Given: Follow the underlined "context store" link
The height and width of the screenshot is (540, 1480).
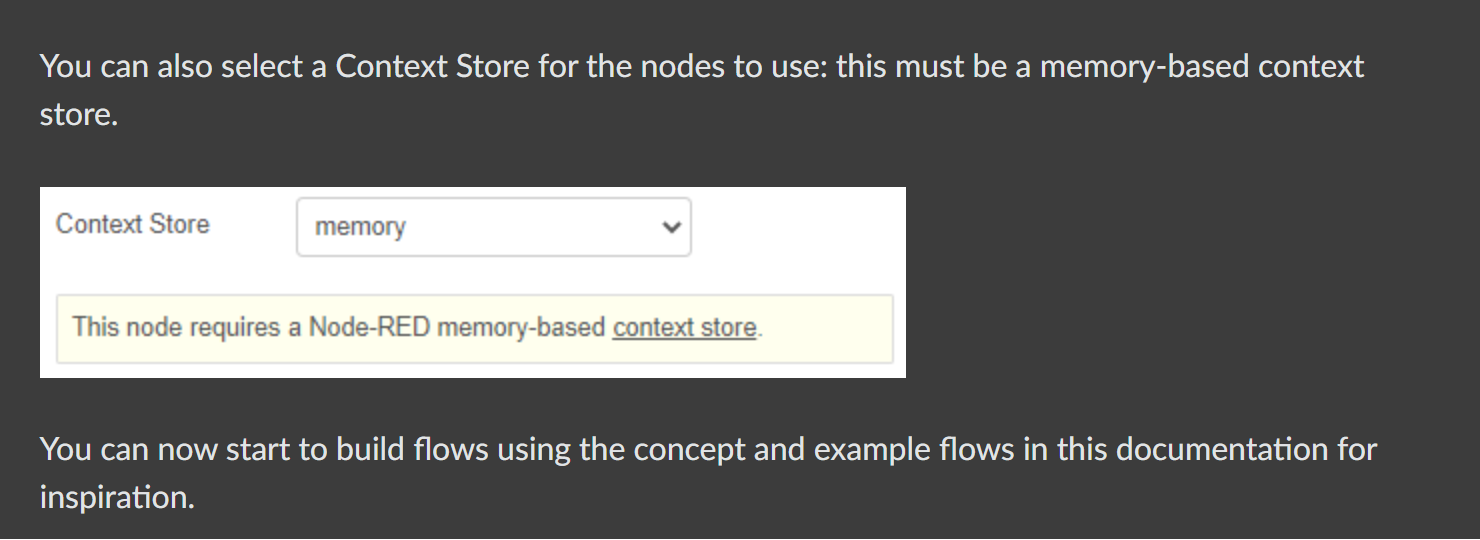Looking at the screenshot, I should coord(685,328).
